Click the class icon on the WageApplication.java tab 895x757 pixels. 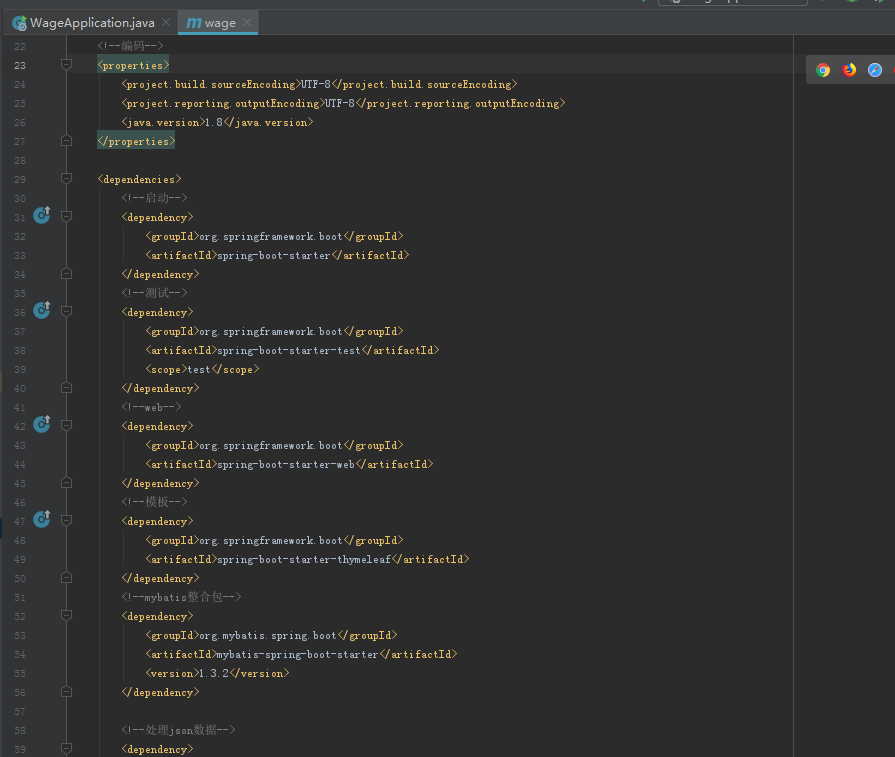(19, 23)
